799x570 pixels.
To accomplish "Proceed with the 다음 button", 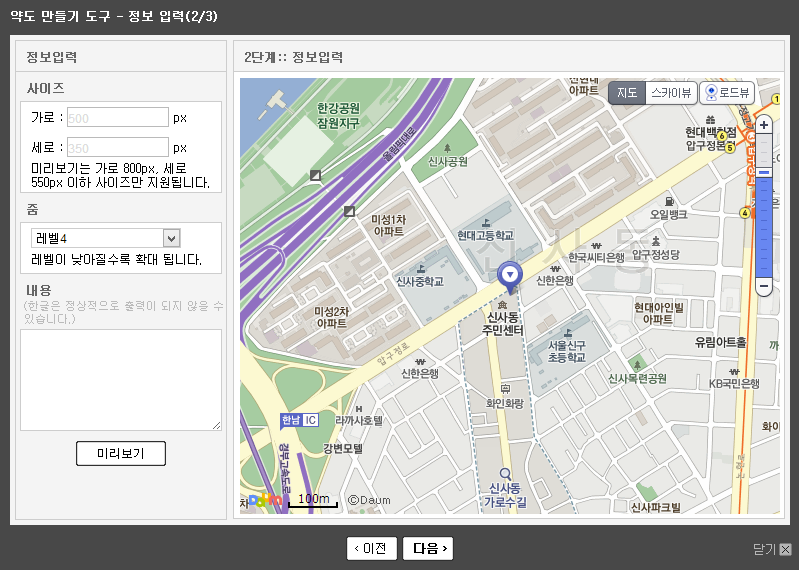I will pos(428,548).
